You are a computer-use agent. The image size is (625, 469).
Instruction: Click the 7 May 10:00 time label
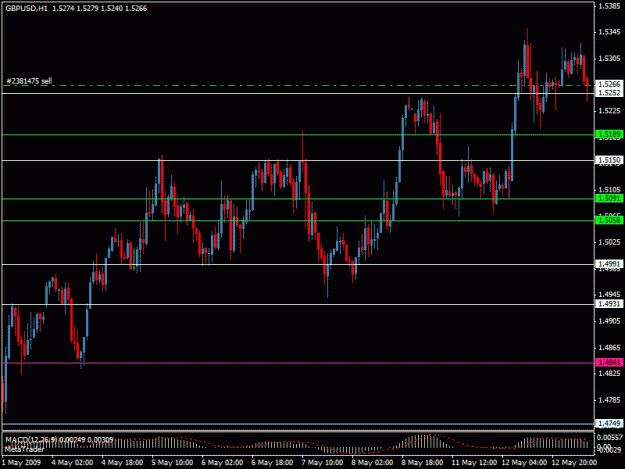click(x=322, y=463)
